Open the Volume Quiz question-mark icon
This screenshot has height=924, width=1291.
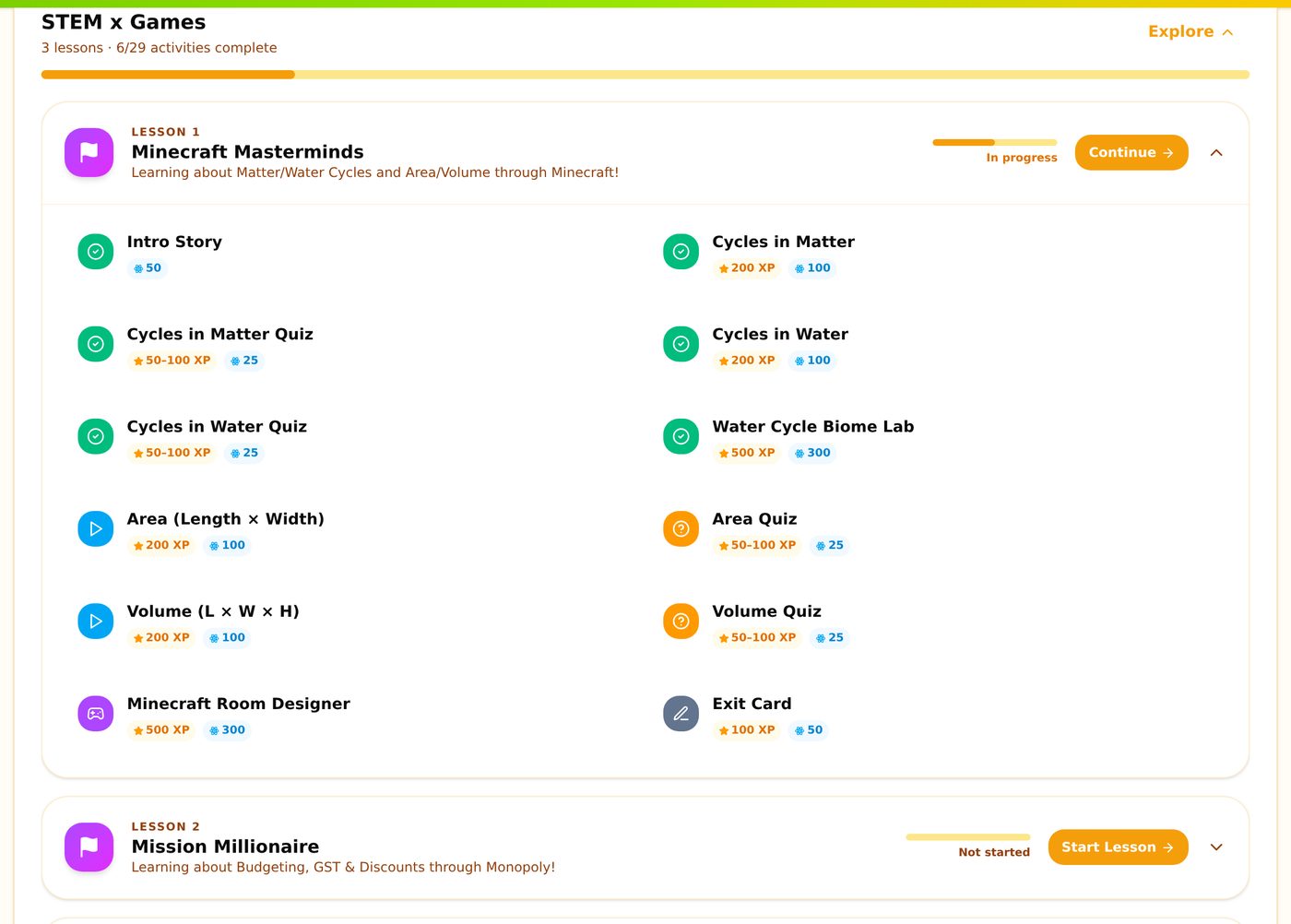pos(681,621)
